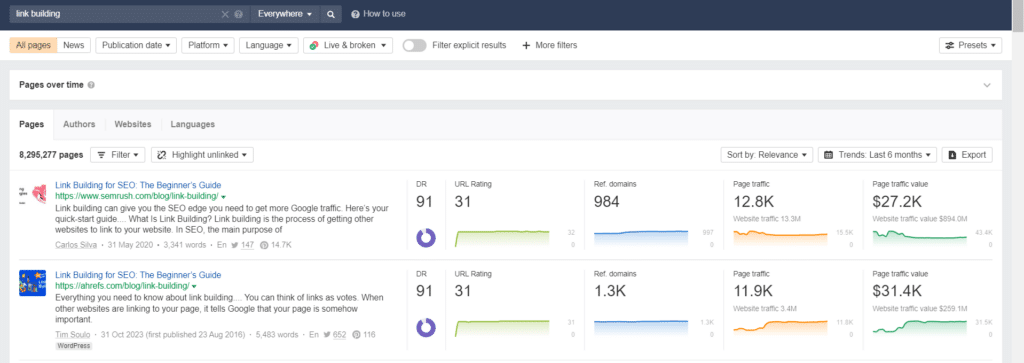Open the How to use help link
The height and width of the screenshot is (363, 1024).
(379, 14)
